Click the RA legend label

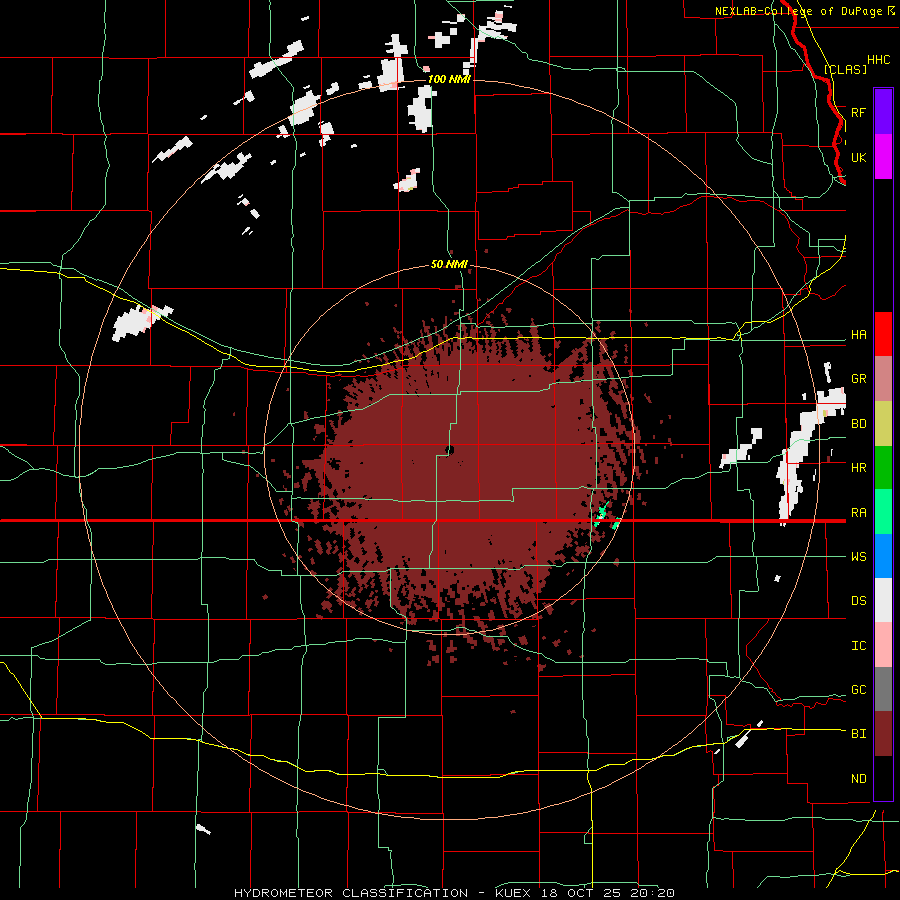click(858, 513)
